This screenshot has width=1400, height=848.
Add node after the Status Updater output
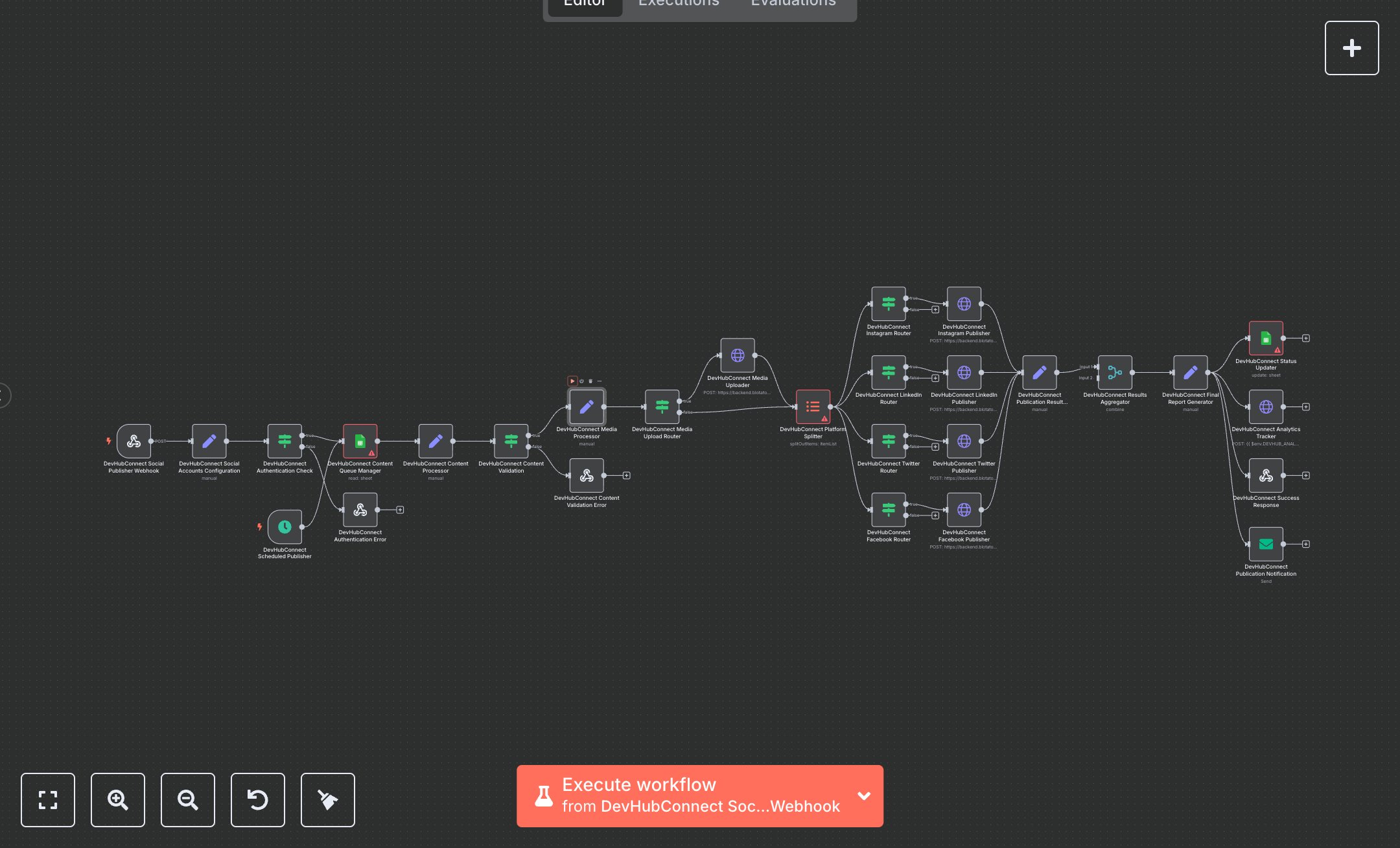1306,338
